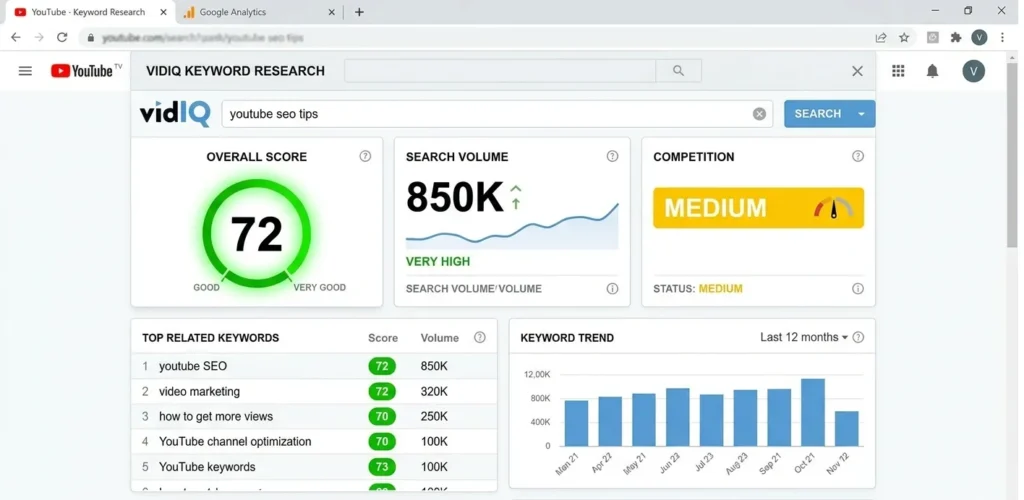
Task: Click the vidIQ logo
Action: tap(175, 114)
